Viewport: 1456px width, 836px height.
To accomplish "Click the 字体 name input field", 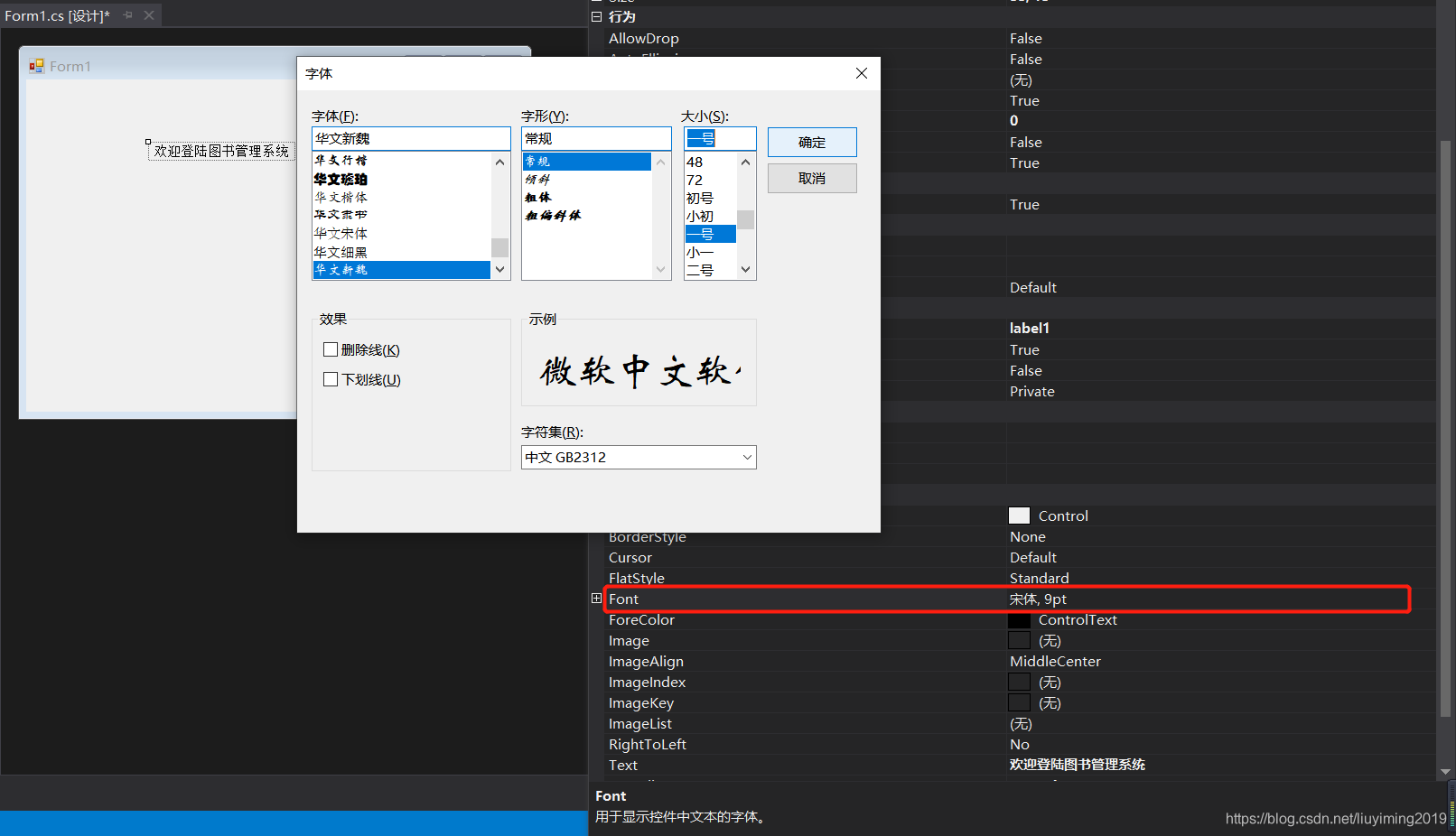I will click(x=411, y=138).
